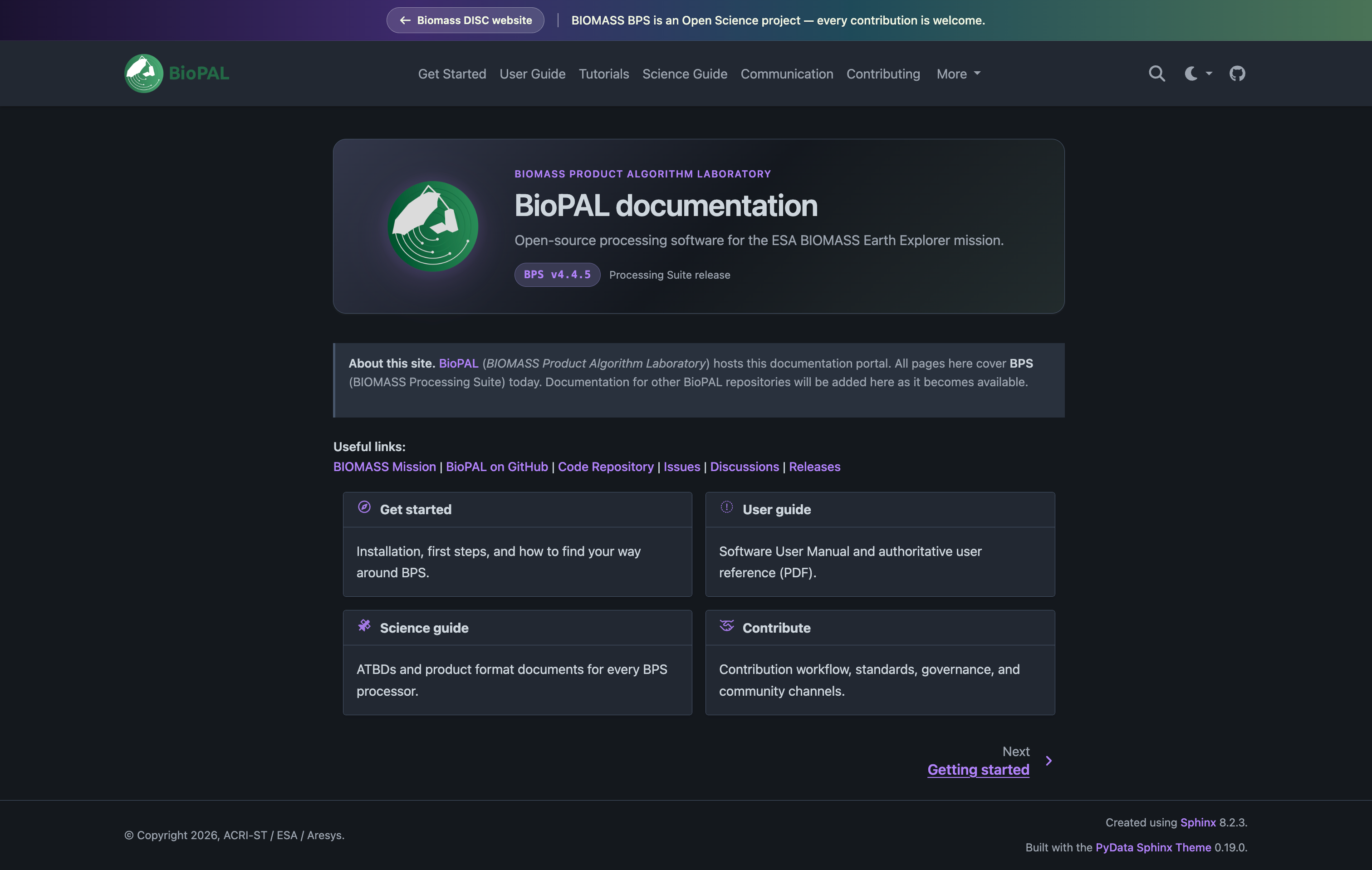
Task: Open the Issues link
Action: [x=681, y=467]
